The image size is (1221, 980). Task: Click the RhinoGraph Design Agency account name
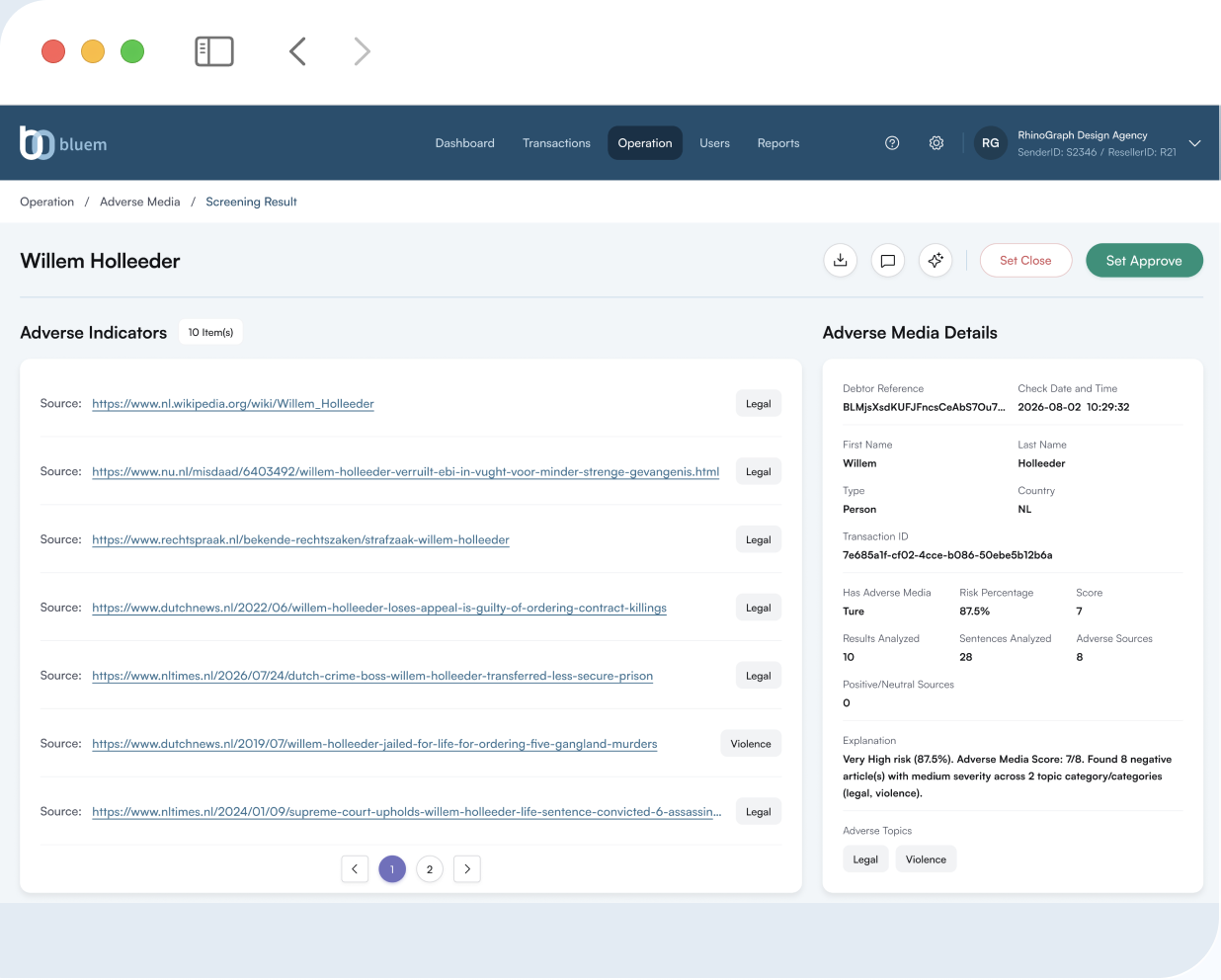click(x=1083, y=135)
